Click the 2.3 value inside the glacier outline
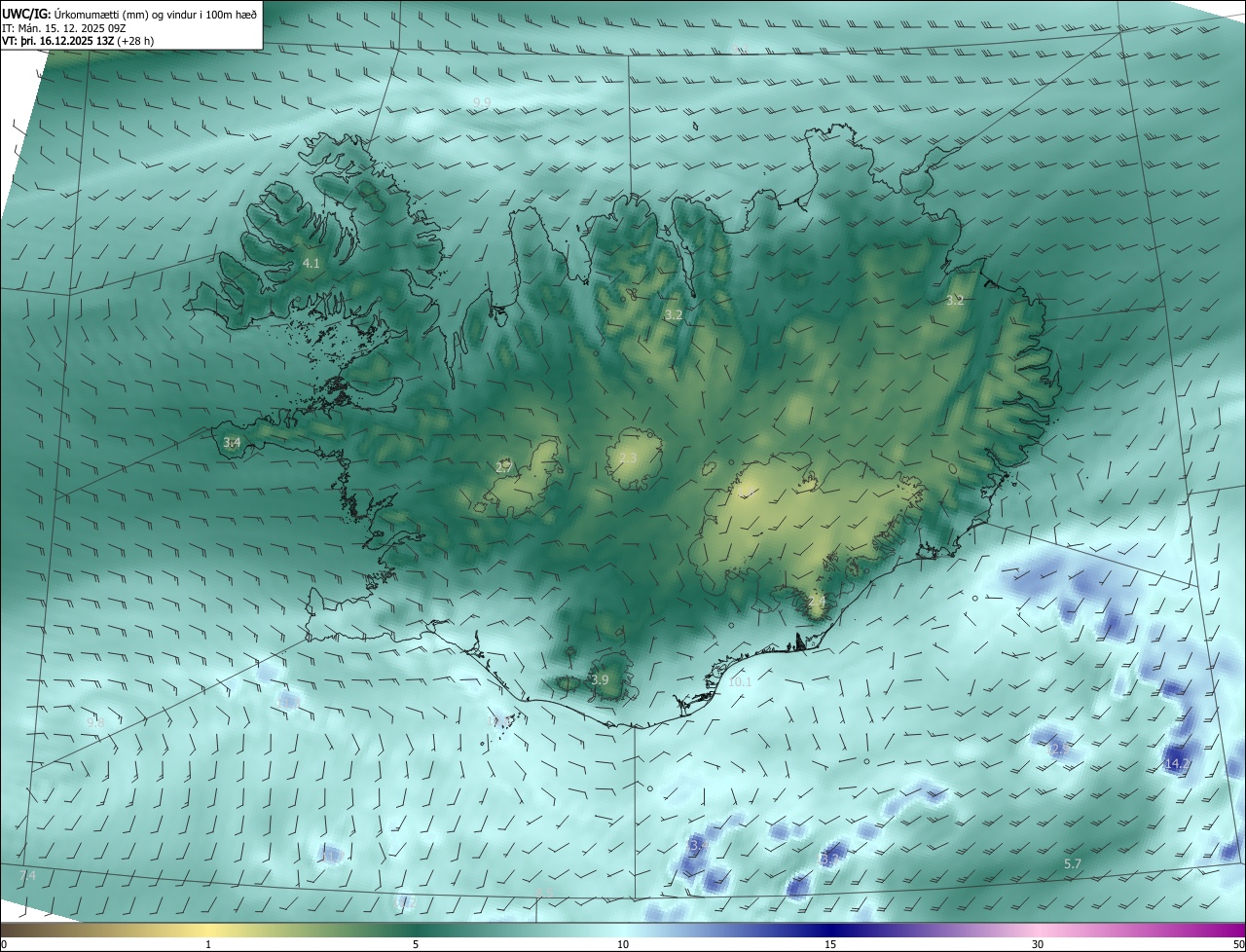 click(x=628, y=458)
